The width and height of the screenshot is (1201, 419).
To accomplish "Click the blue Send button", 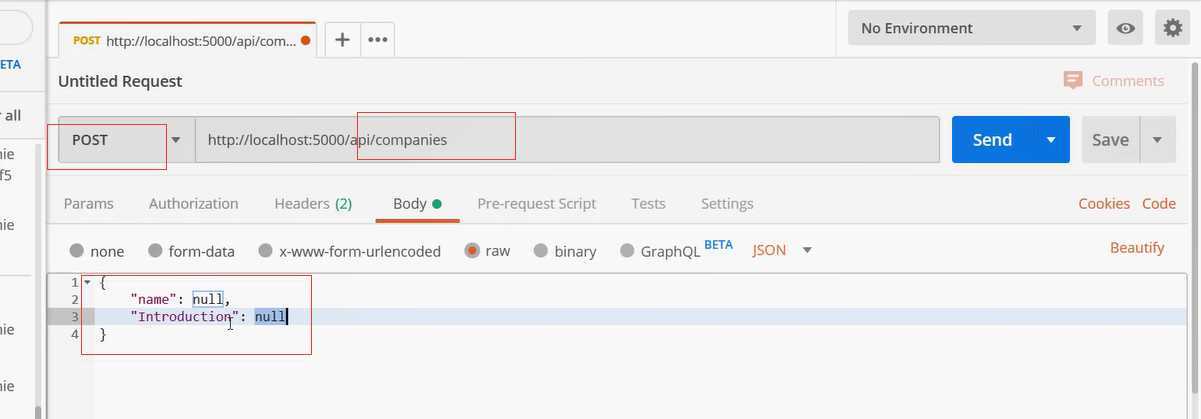I will 991,140.
